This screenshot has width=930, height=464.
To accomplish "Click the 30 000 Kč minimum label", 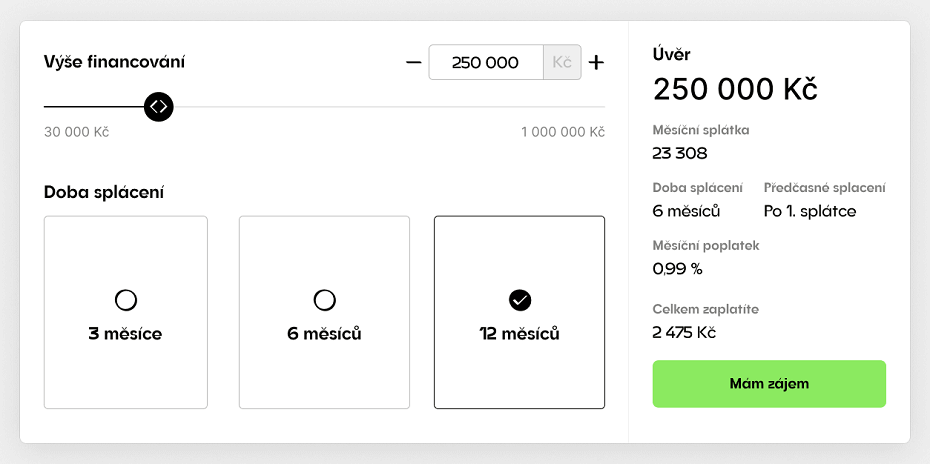I will tap(77, 132).
